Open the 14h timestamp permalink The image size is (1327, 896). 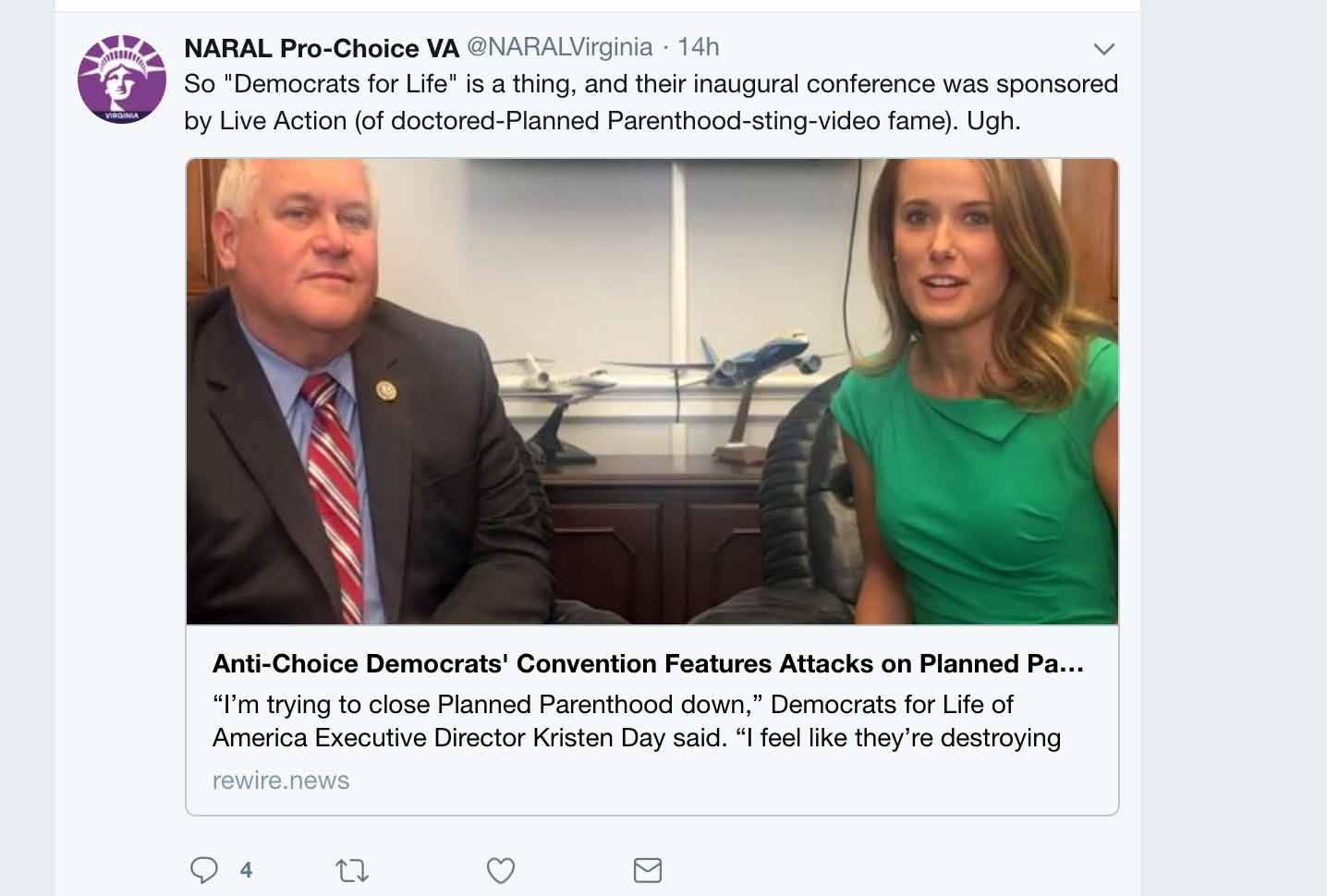pyautogui.click(x=699, y=46)
